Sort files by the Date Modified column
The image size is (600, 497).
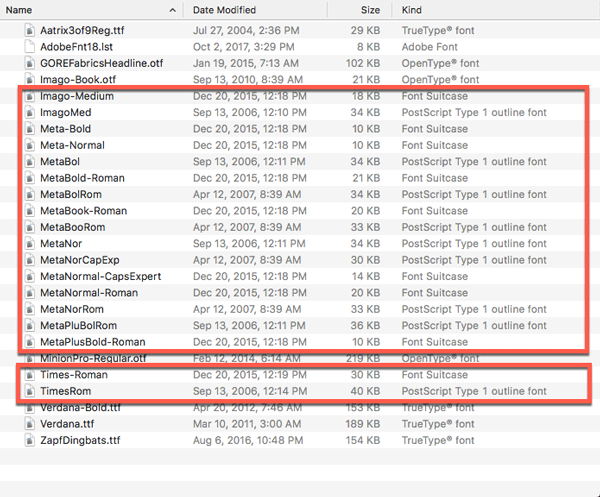[x=224, y=10]
